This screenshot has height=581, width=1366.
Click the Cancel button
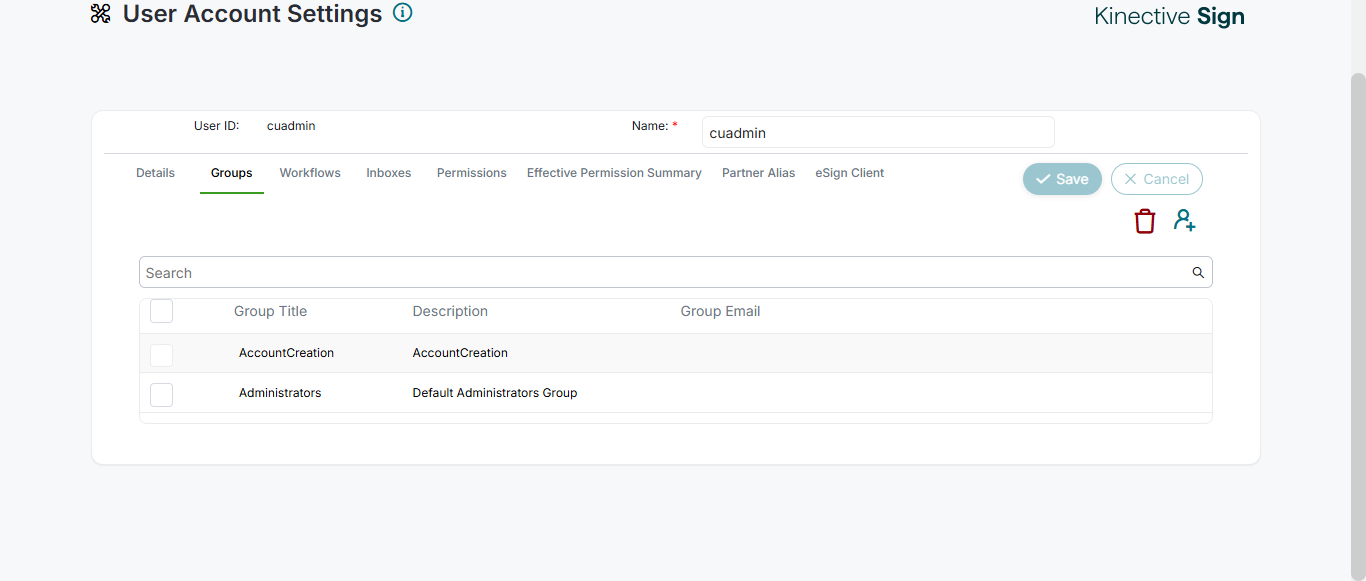[1156, 179]
